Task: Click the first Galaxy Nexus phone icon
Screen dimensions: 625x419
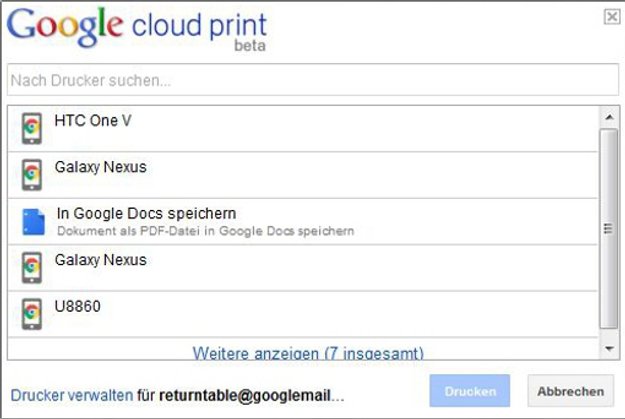Action: (32, 175)
